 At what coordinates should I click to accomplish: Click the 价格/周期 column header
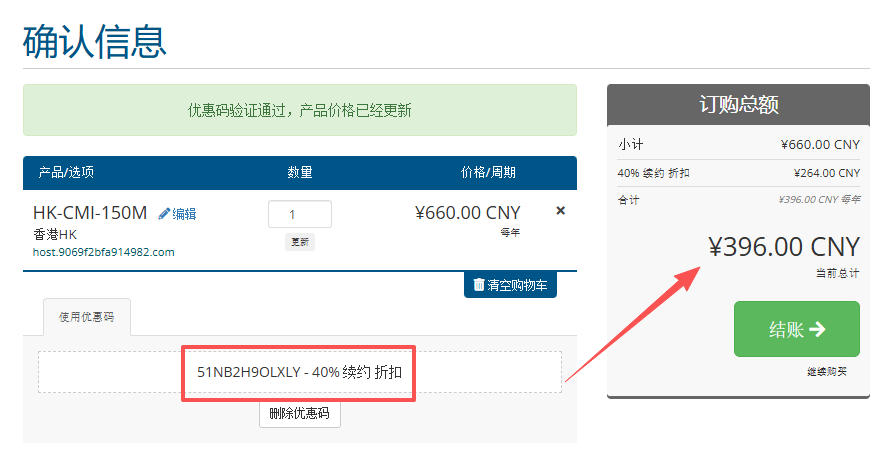pyautogui.click(x=488, y=172)
